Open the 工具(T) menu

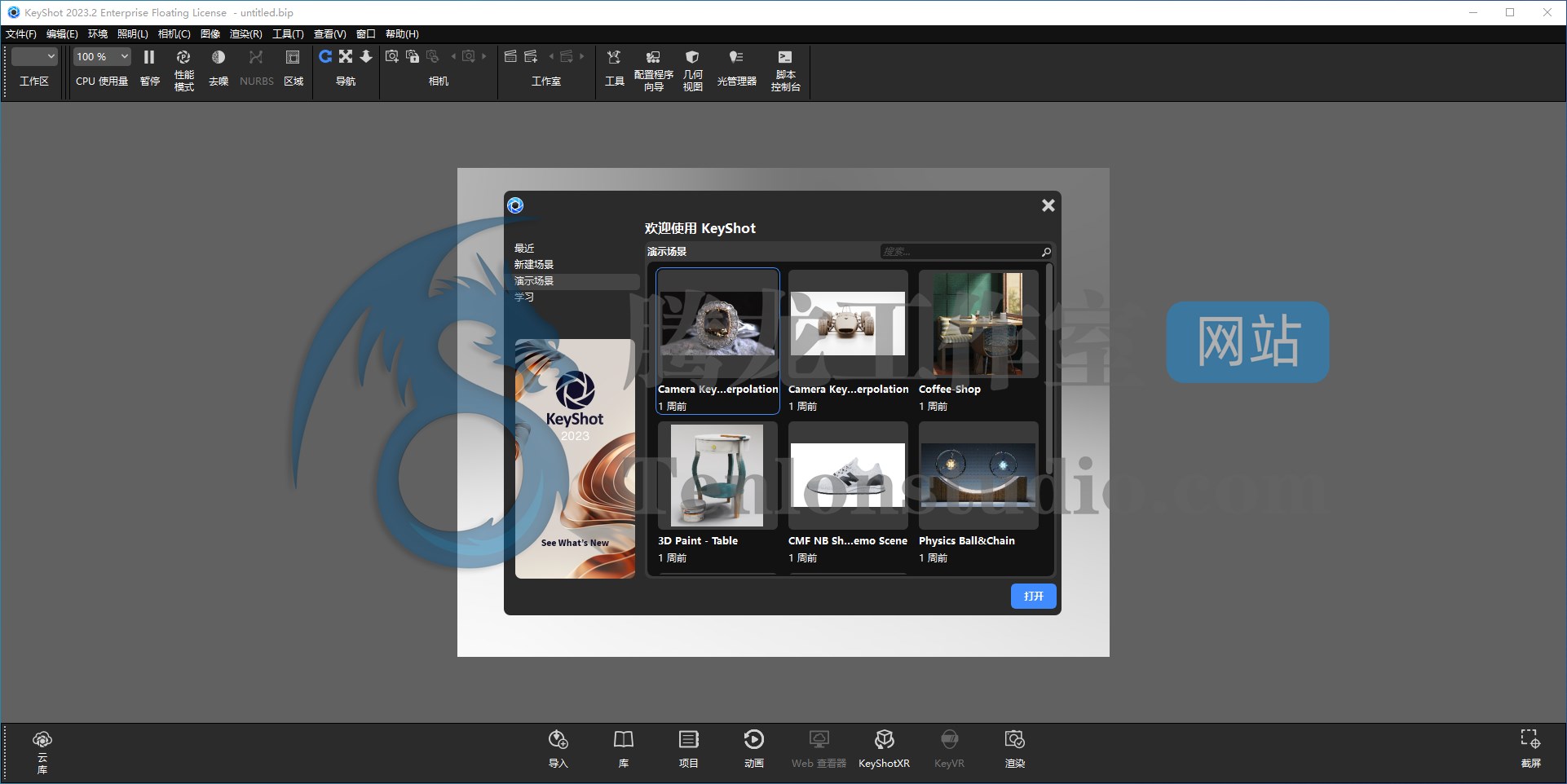pos(288,34)
